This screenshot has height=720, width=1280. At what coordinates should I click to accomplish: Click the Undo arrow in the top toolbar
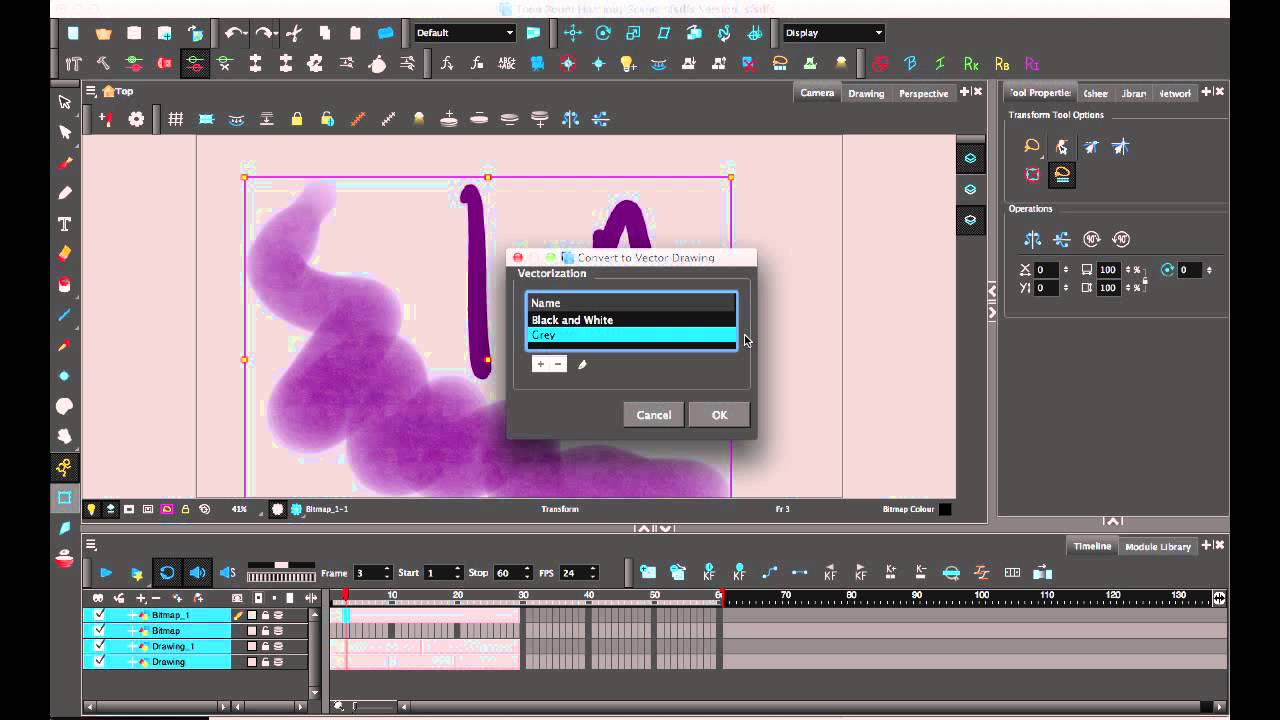[x=235, y=33]
